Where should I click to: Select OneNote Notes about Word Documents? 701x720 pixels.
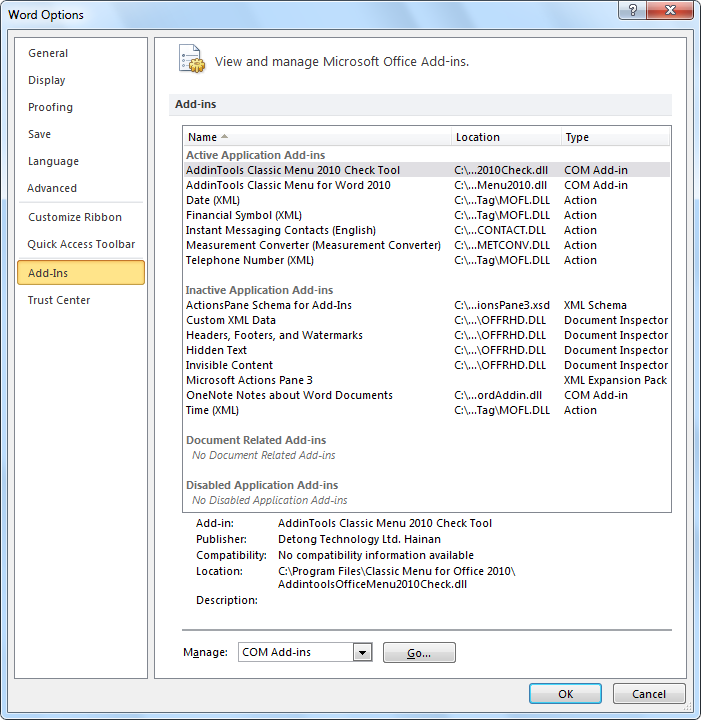(426, 395)
